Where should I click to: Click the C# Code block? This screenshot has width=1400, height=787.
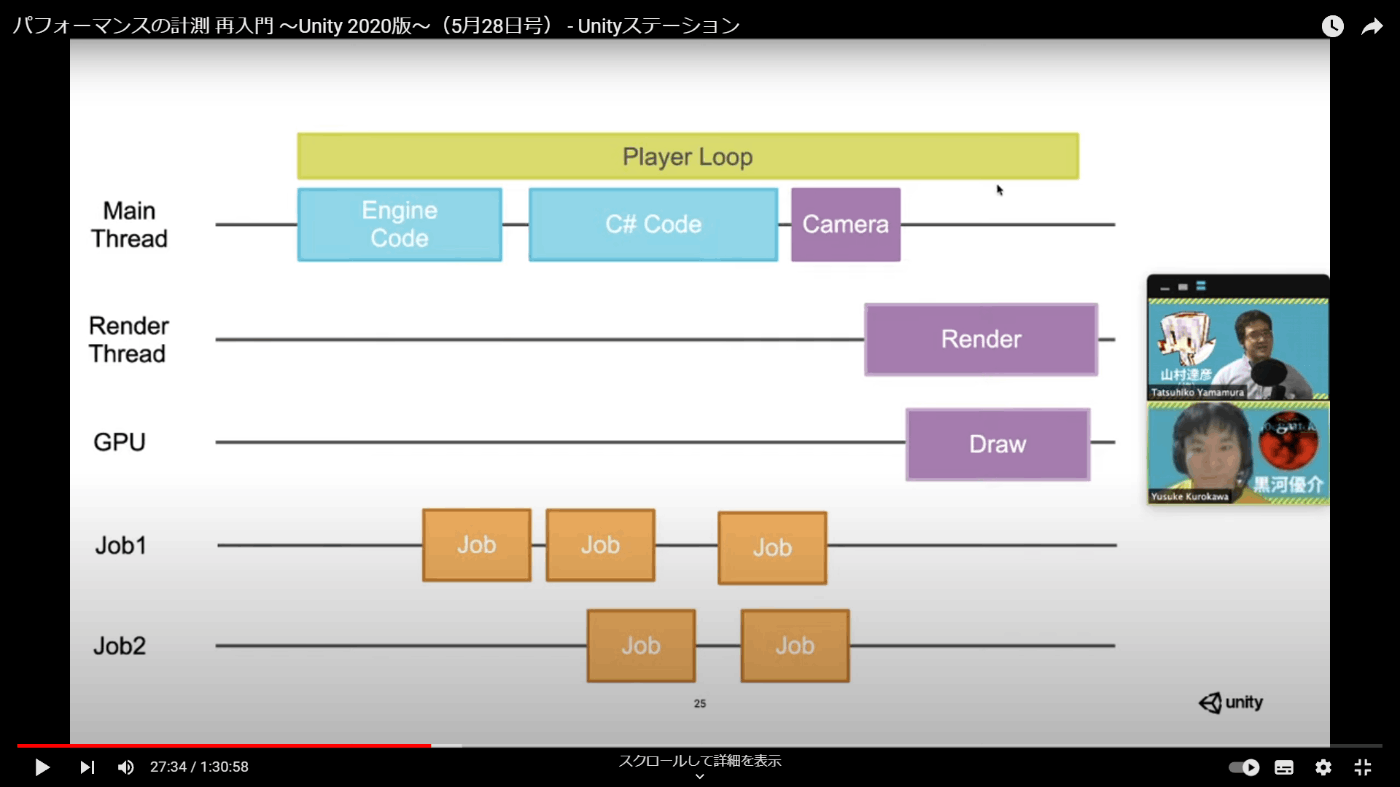(653, 225)
